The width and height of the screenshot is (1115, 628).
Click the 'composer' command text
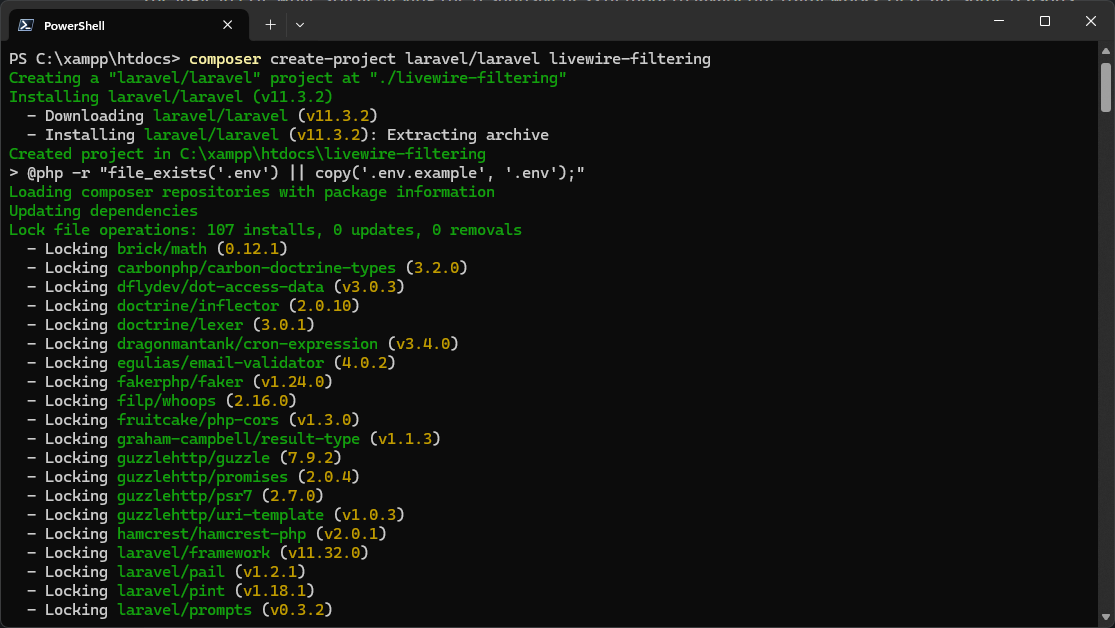coord(225,59)
